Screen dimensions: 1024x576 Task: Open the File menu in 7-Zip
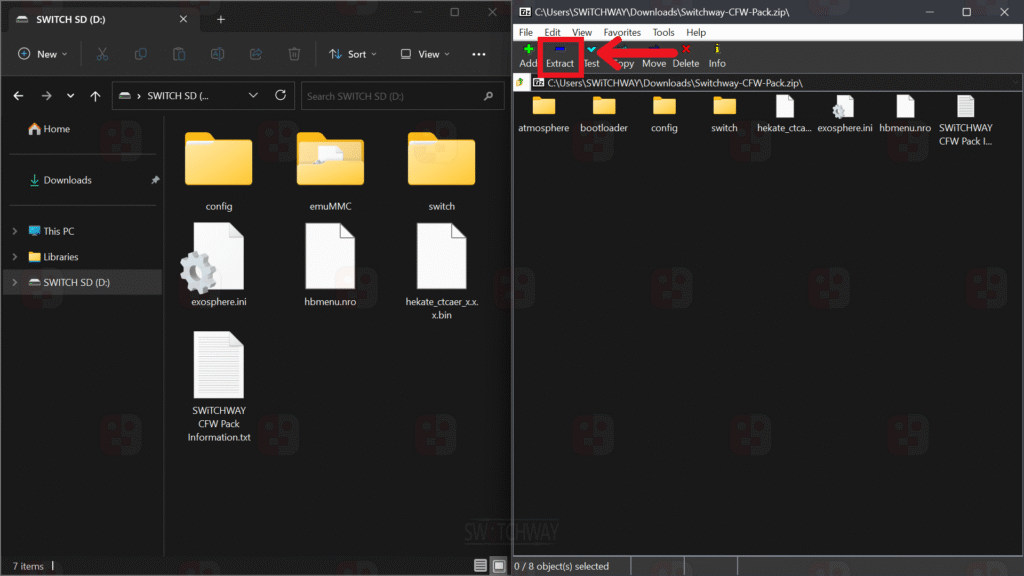526,32
